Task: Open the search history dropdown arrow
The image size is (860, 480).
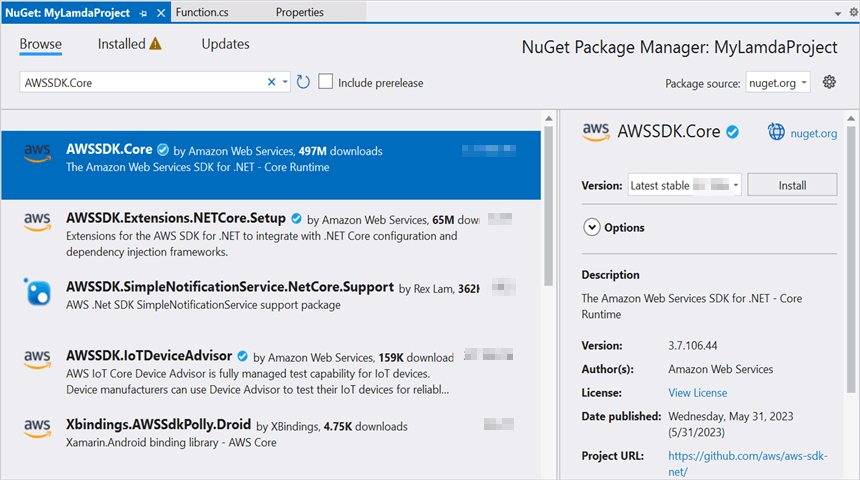Action: click(285, 82)
